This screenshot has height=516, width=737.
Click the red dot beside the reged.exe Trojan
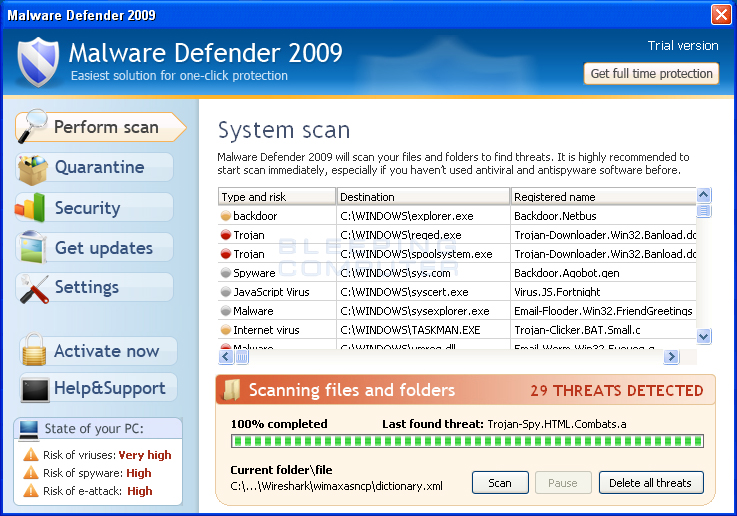coord(226,235)
